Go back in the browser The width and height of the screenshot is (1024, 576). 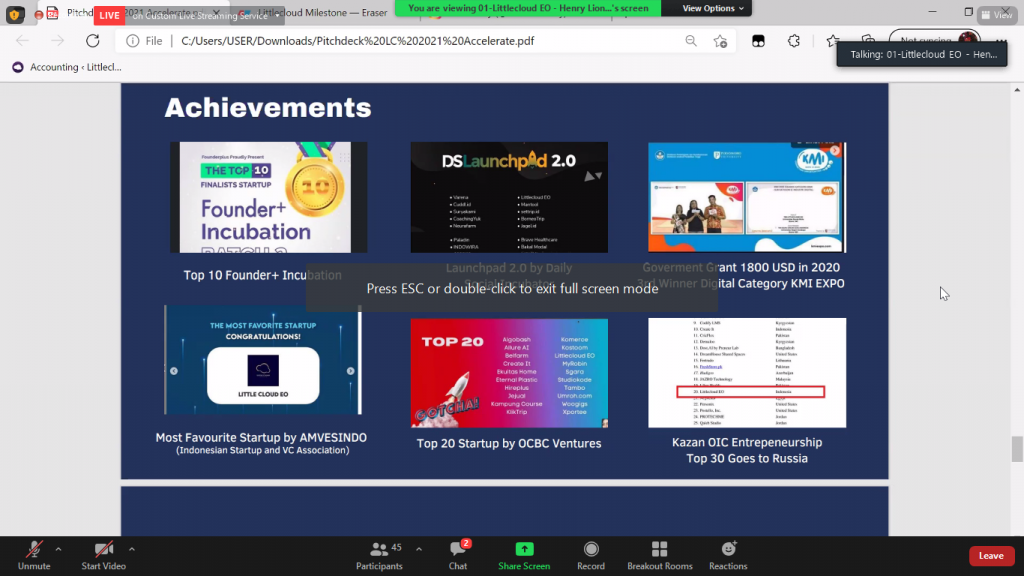22,40
